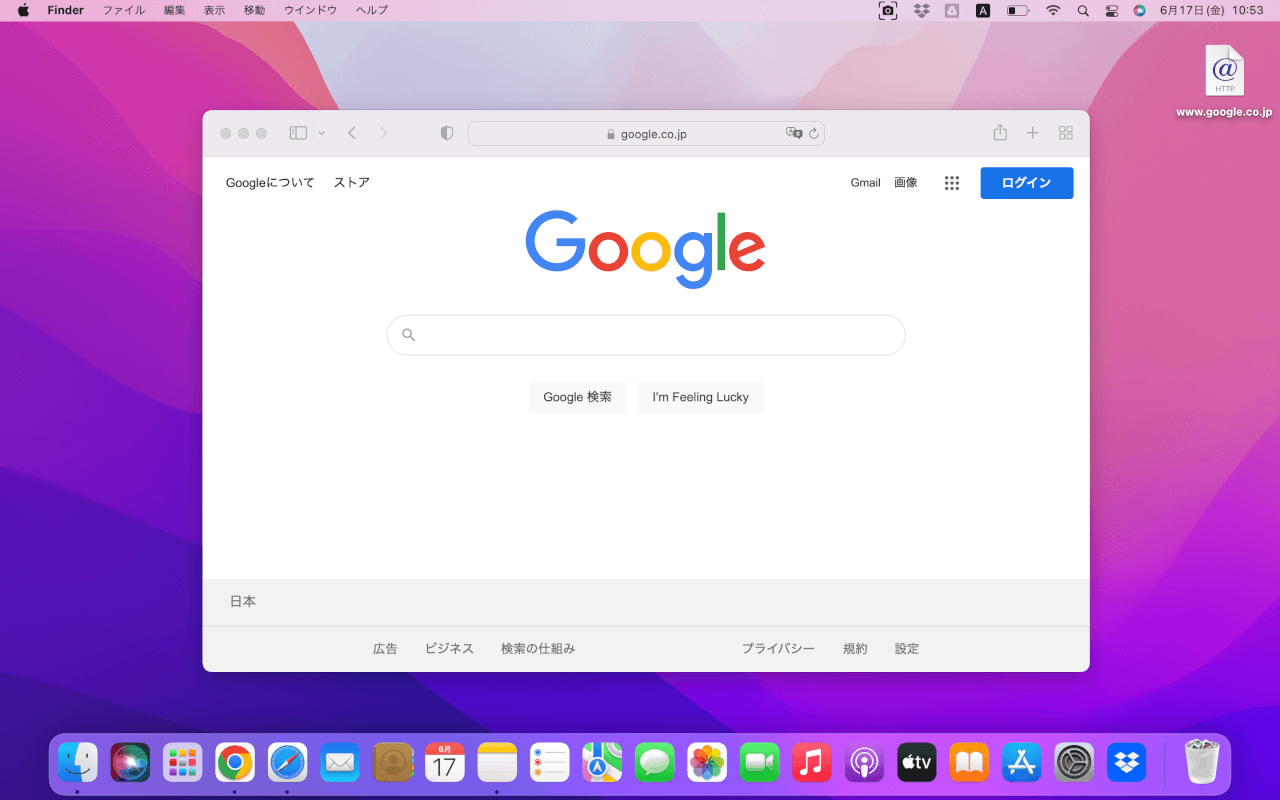Click the Google logo
Screen dimensions: 1280x800
click(645, 249)
